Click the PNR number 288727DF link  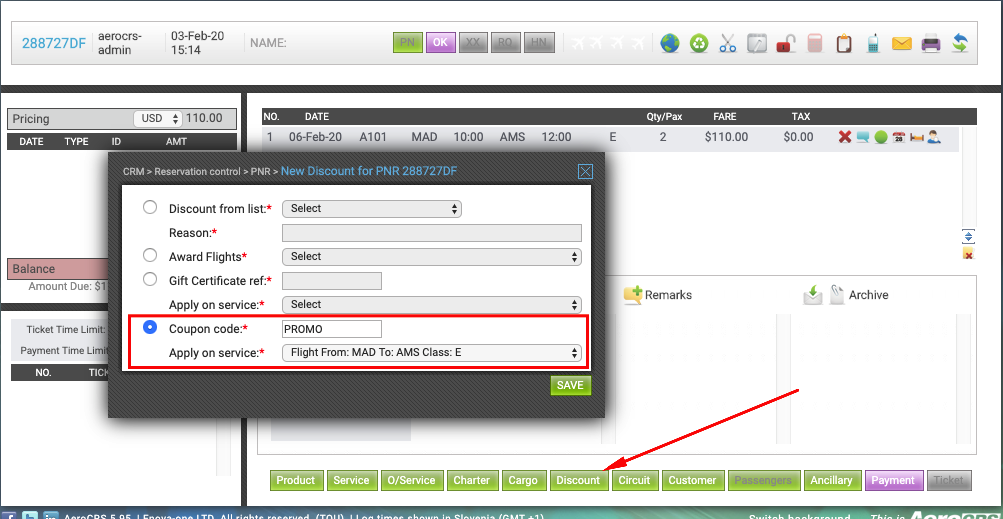(x=54, y=44)
